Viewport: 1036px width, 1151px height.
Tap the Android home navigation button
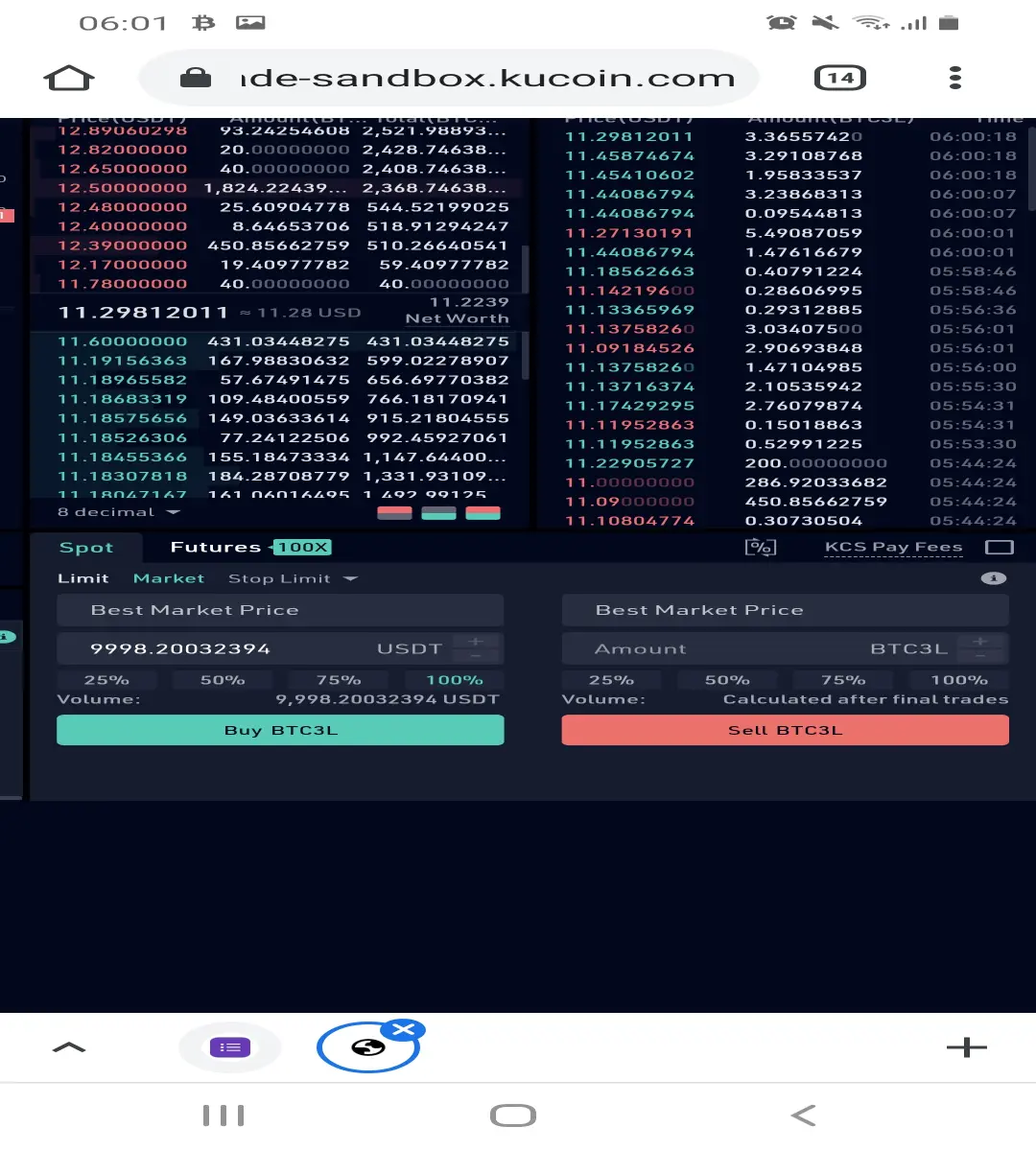(513, 1116)
